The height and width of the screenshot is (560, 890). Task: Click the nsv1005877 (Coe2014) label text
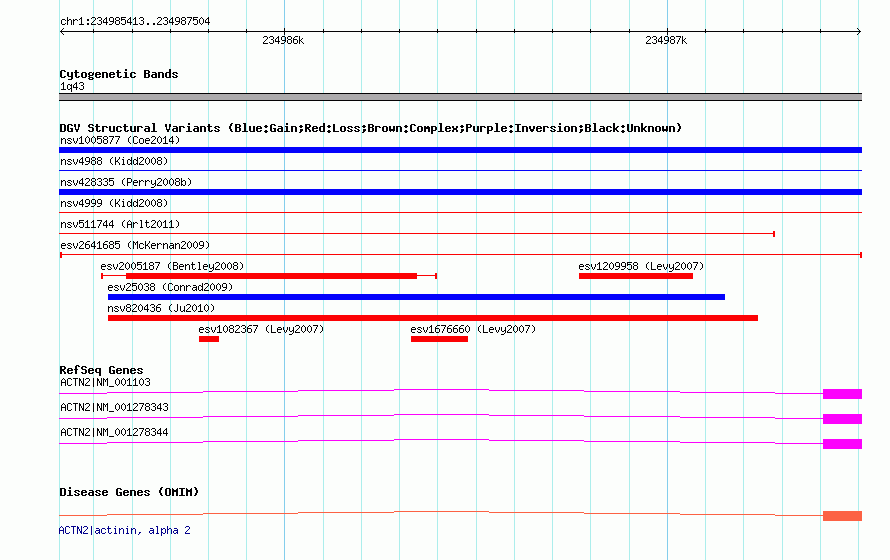(x=120, y=140)
